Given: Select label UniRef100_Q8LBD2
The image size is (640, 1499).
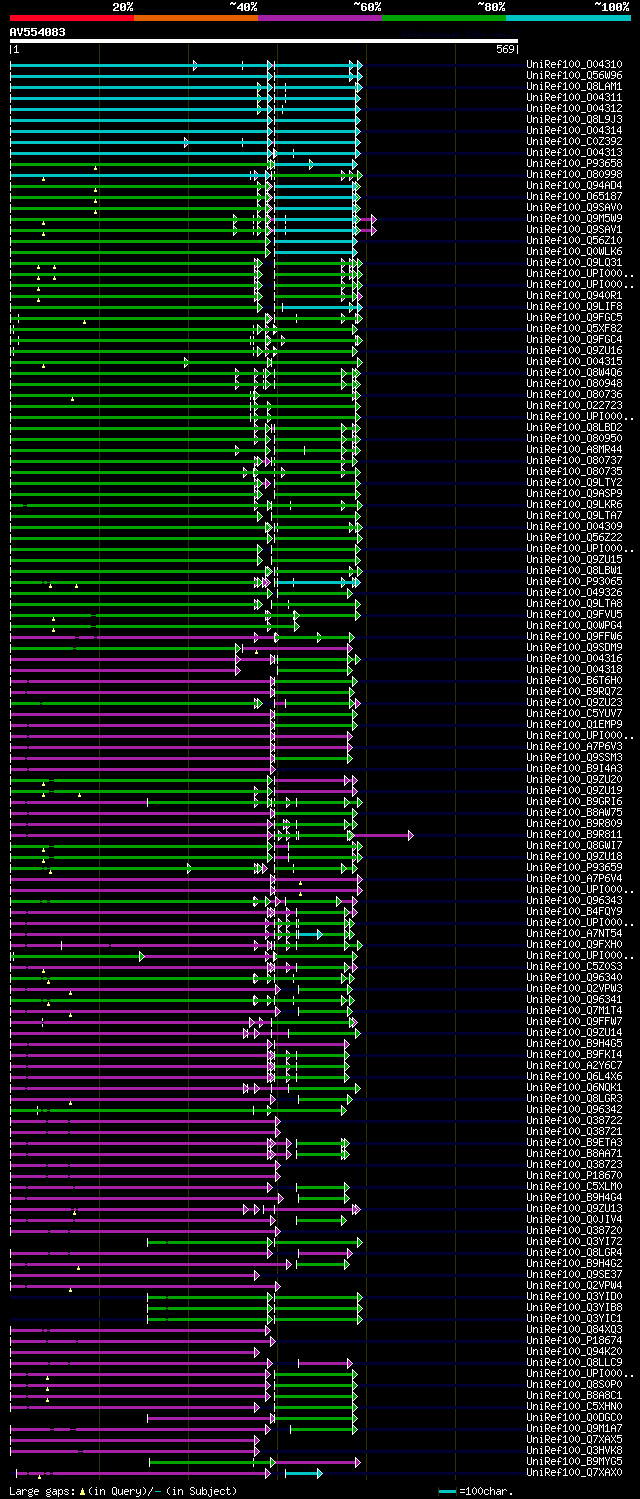Looking at the screenshot, I should pos(574,427).
